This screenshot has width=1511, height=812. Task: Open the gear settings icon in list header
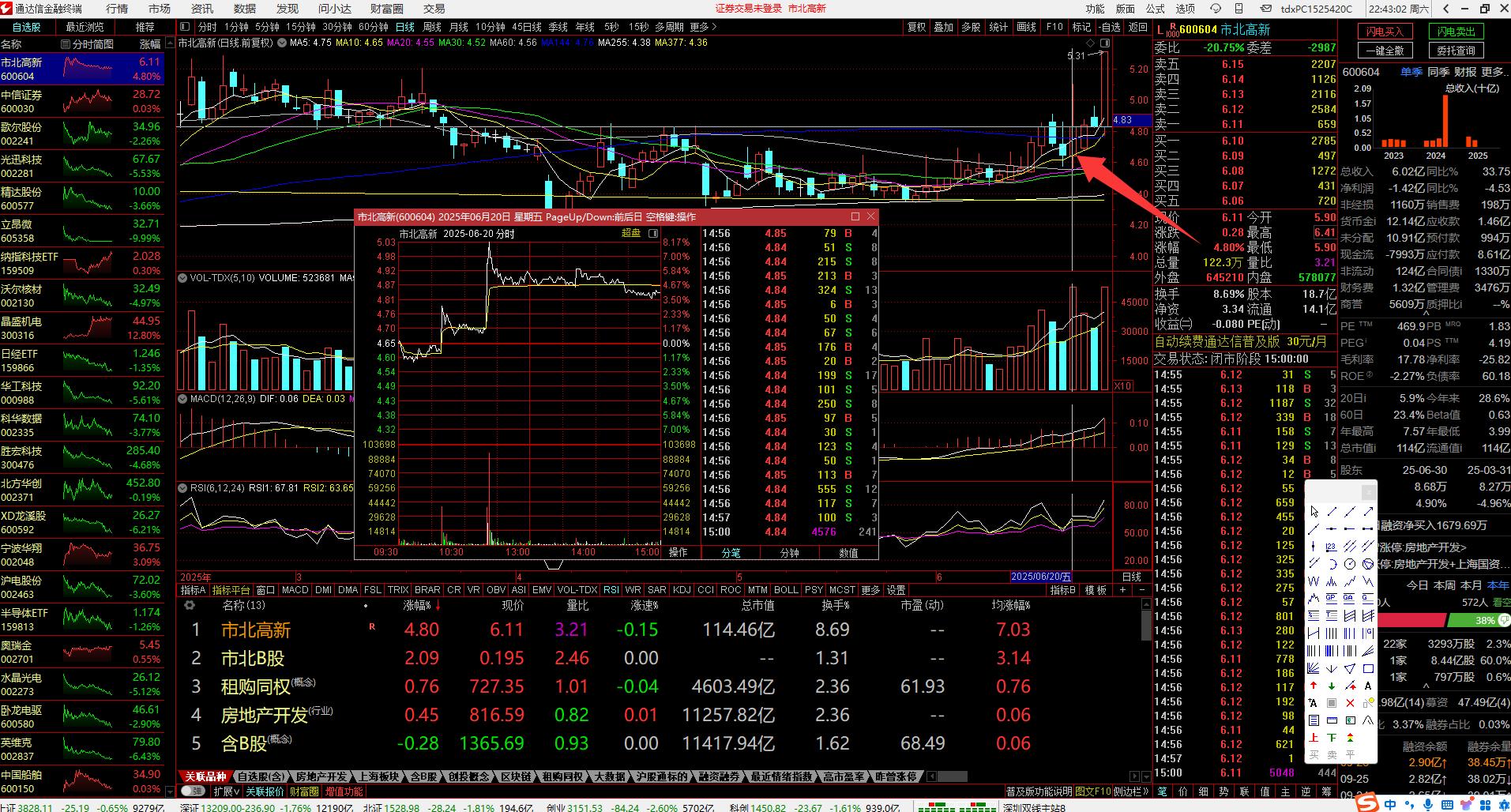(189, 605)
